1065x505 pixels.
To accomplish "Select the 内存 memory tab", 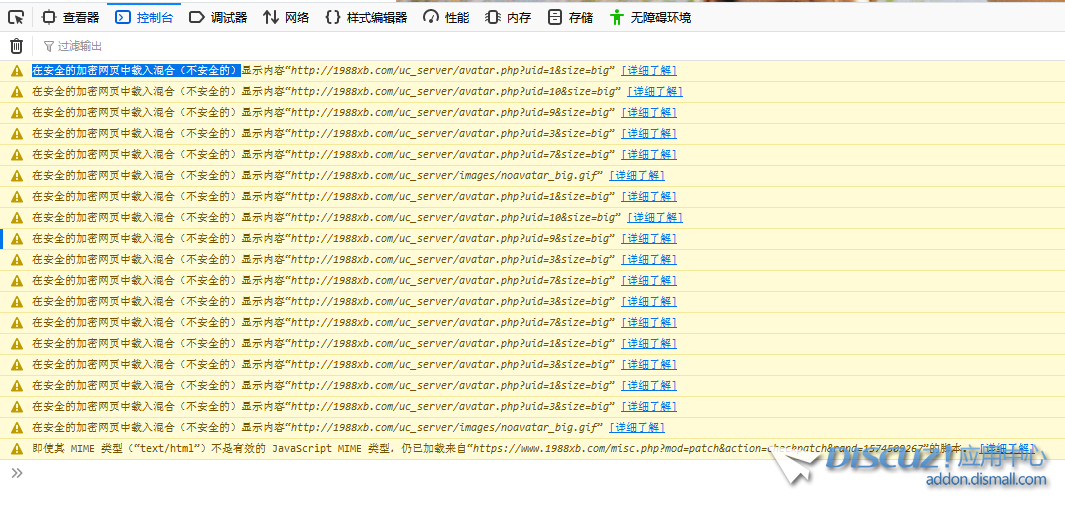I will pyautogui.click(x=508, y=17).
